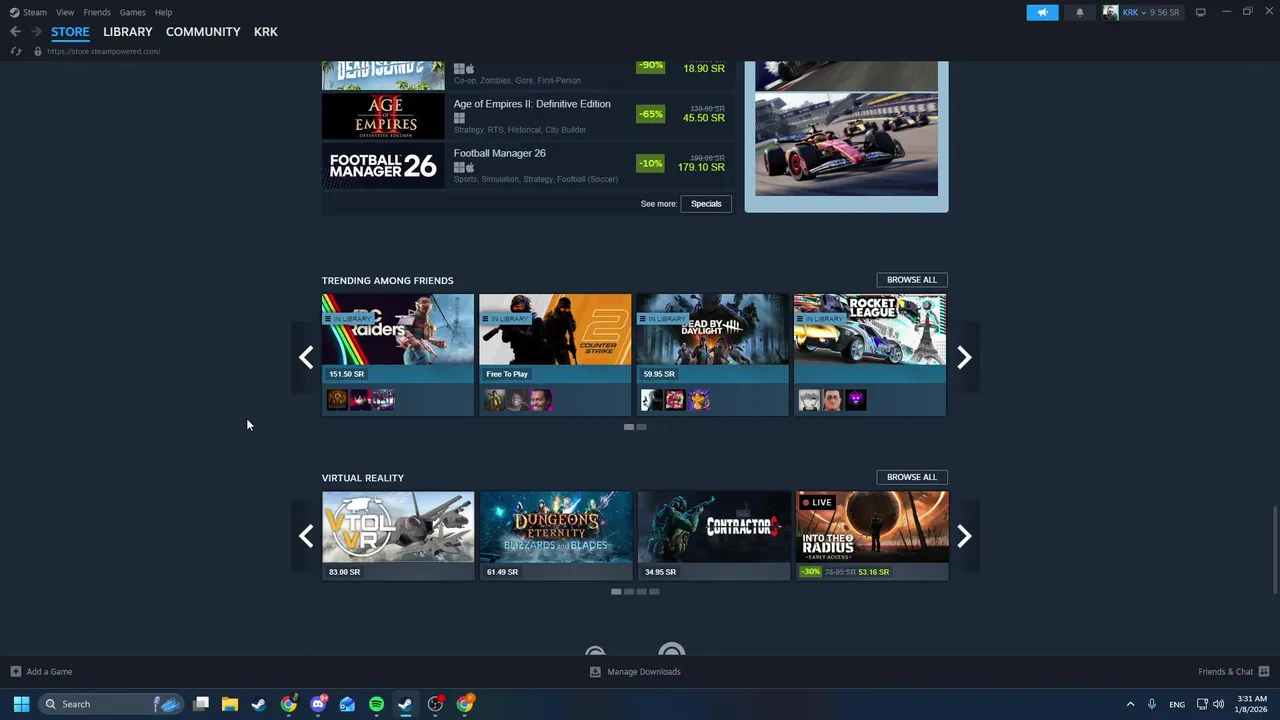This screenshot has width=1280, height=720.
Task: Open the notifications bell
Action: point(1079,12)
